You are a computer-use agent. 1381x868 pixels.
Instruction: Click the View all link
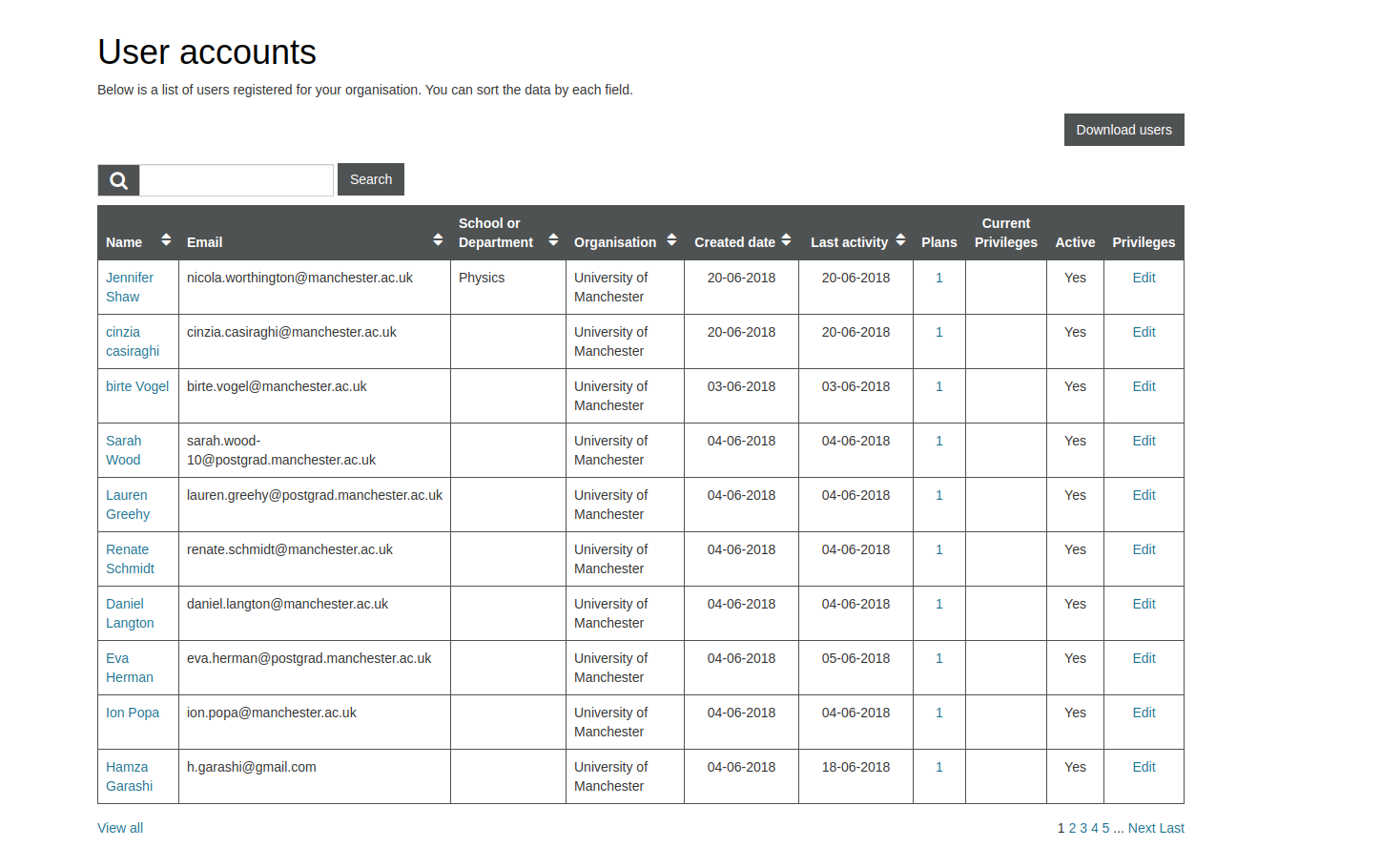(x=120, y=828)
